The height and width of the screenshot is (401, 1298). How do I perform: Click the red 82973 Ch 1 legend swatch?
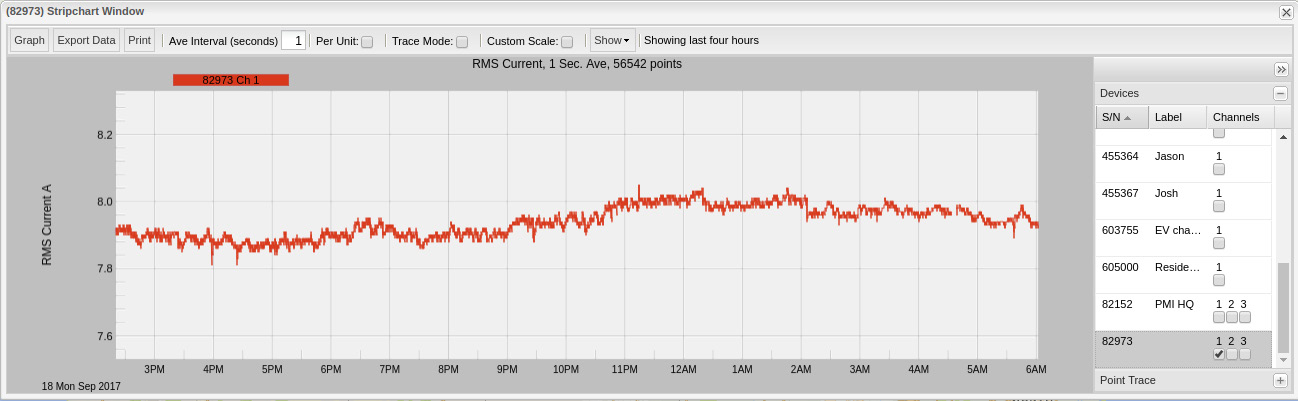[231, 80]
